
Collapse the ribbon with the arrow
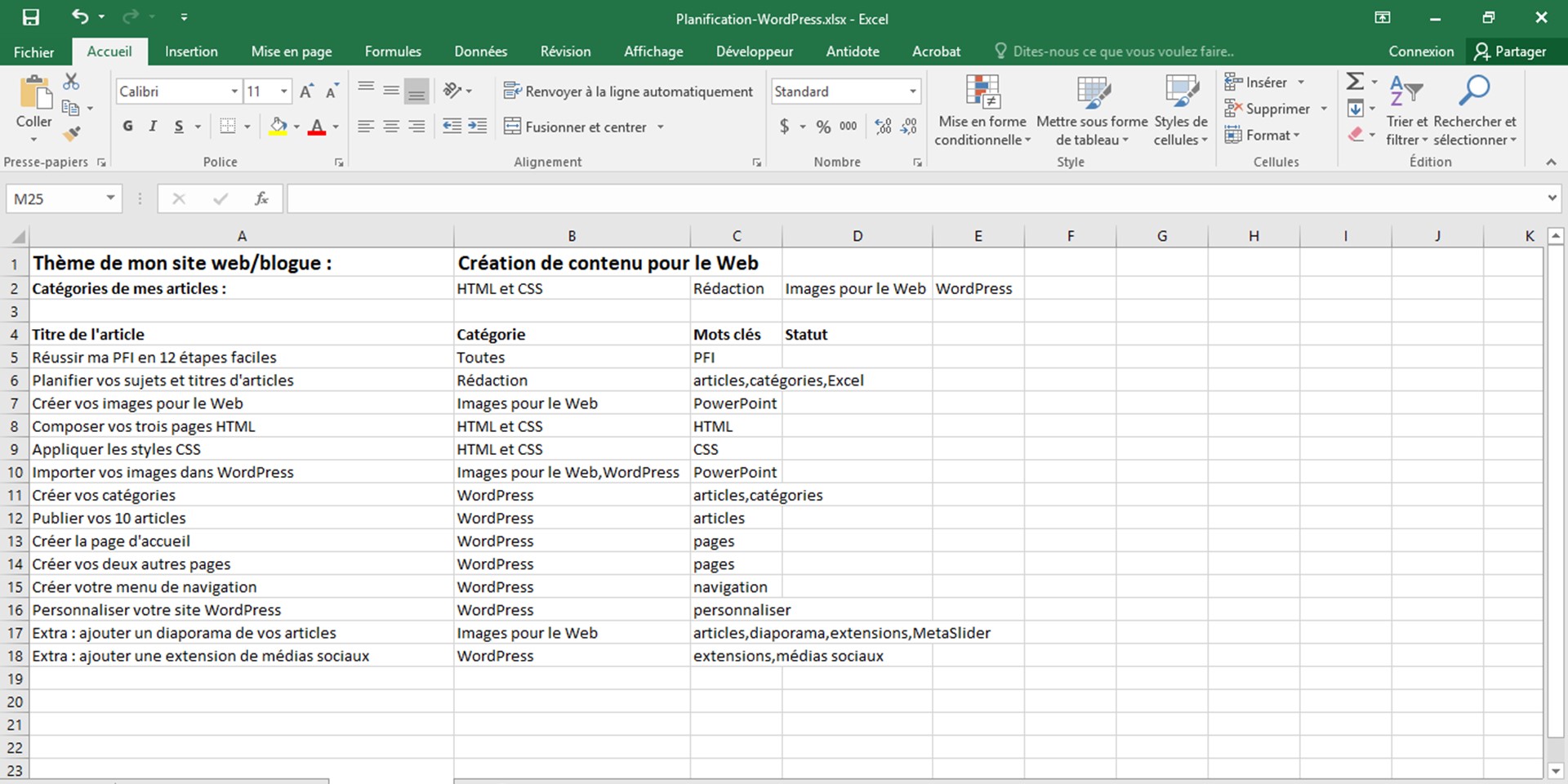[x=1551, y=162]
